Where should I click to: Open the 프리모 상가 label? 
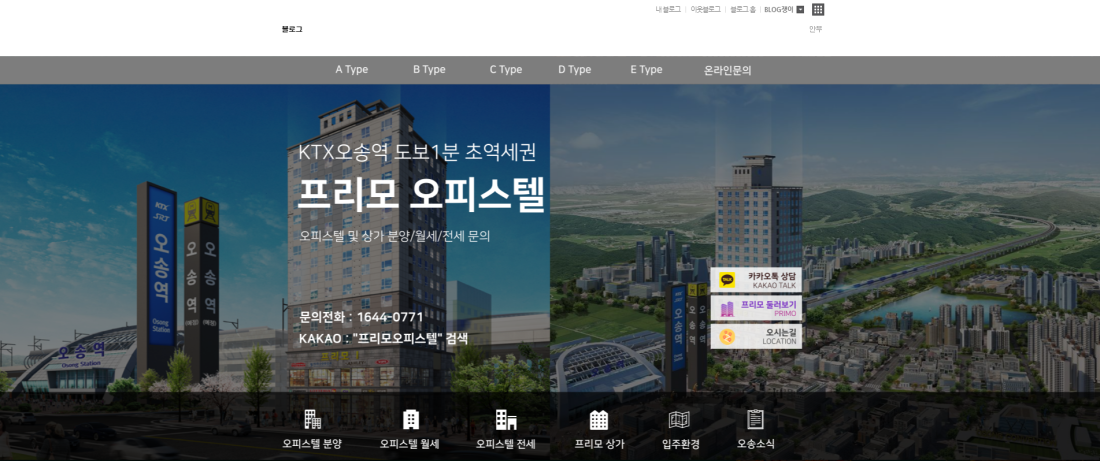[x=599, y=444]
